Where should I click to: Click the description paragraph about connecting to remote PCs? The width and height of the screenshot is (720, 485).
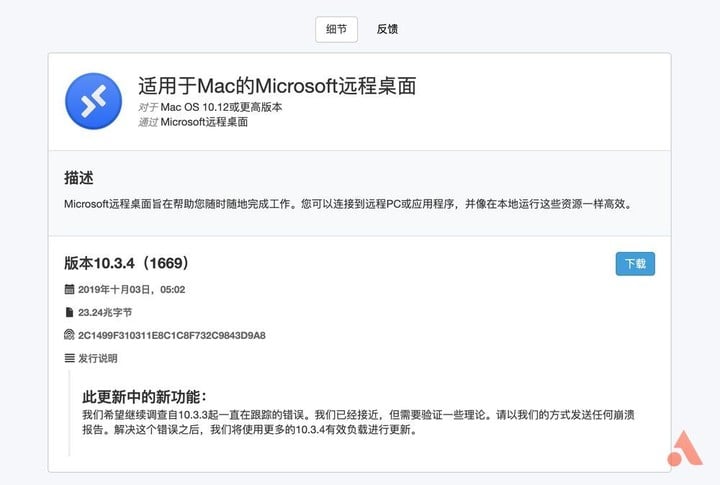pyautogui.click(x=347, y=204)
